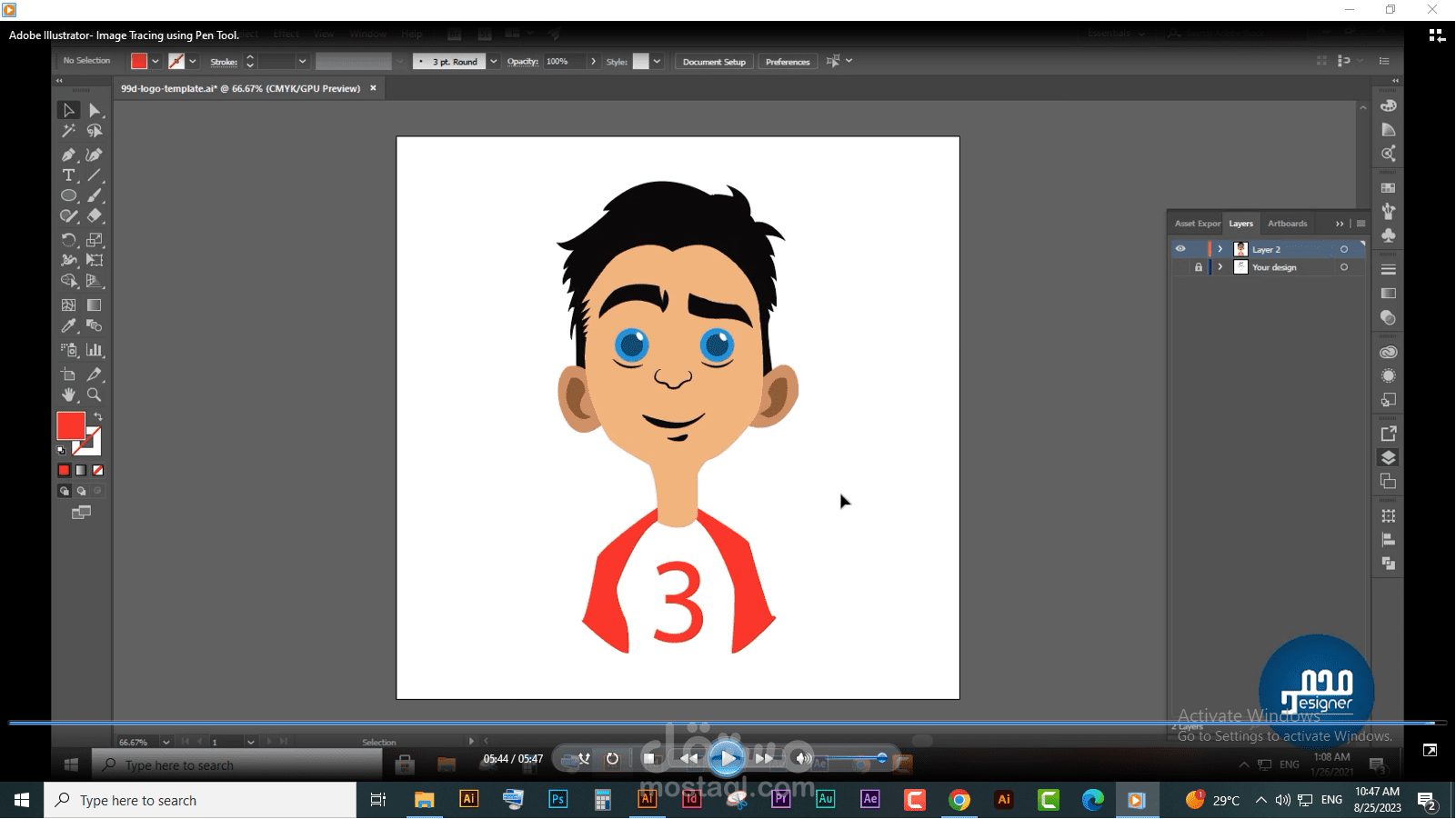Open Document Setup
This screenshot has height=819, width=1456.
pyautogui.click(x=714, y=62)
